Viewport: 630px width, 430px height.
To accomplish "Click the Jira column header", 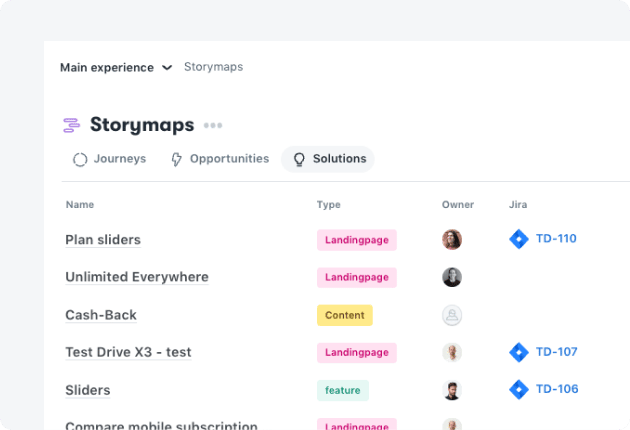I will coord(518,205).
